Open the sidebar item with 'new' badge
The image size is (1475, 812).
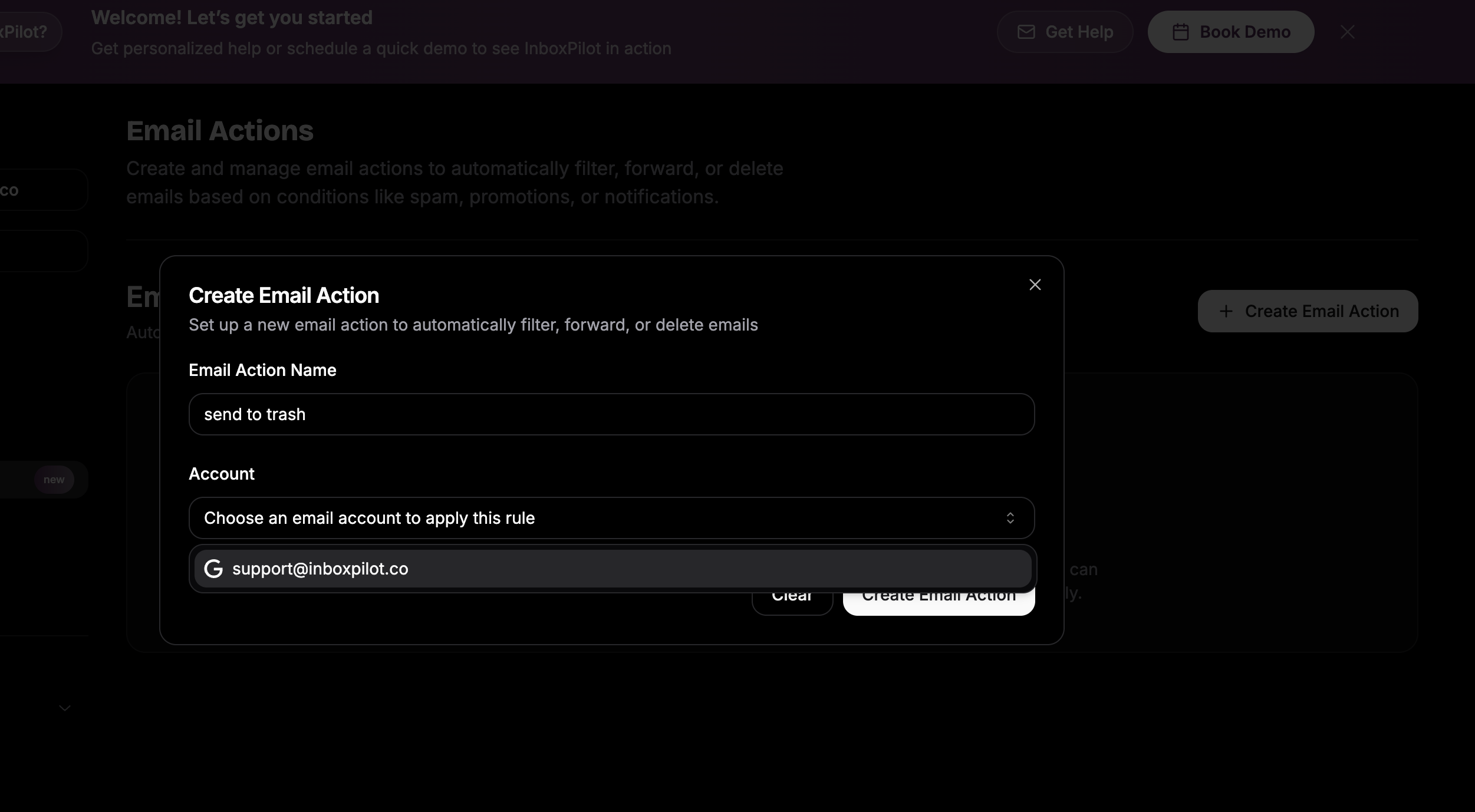point(41,480)
